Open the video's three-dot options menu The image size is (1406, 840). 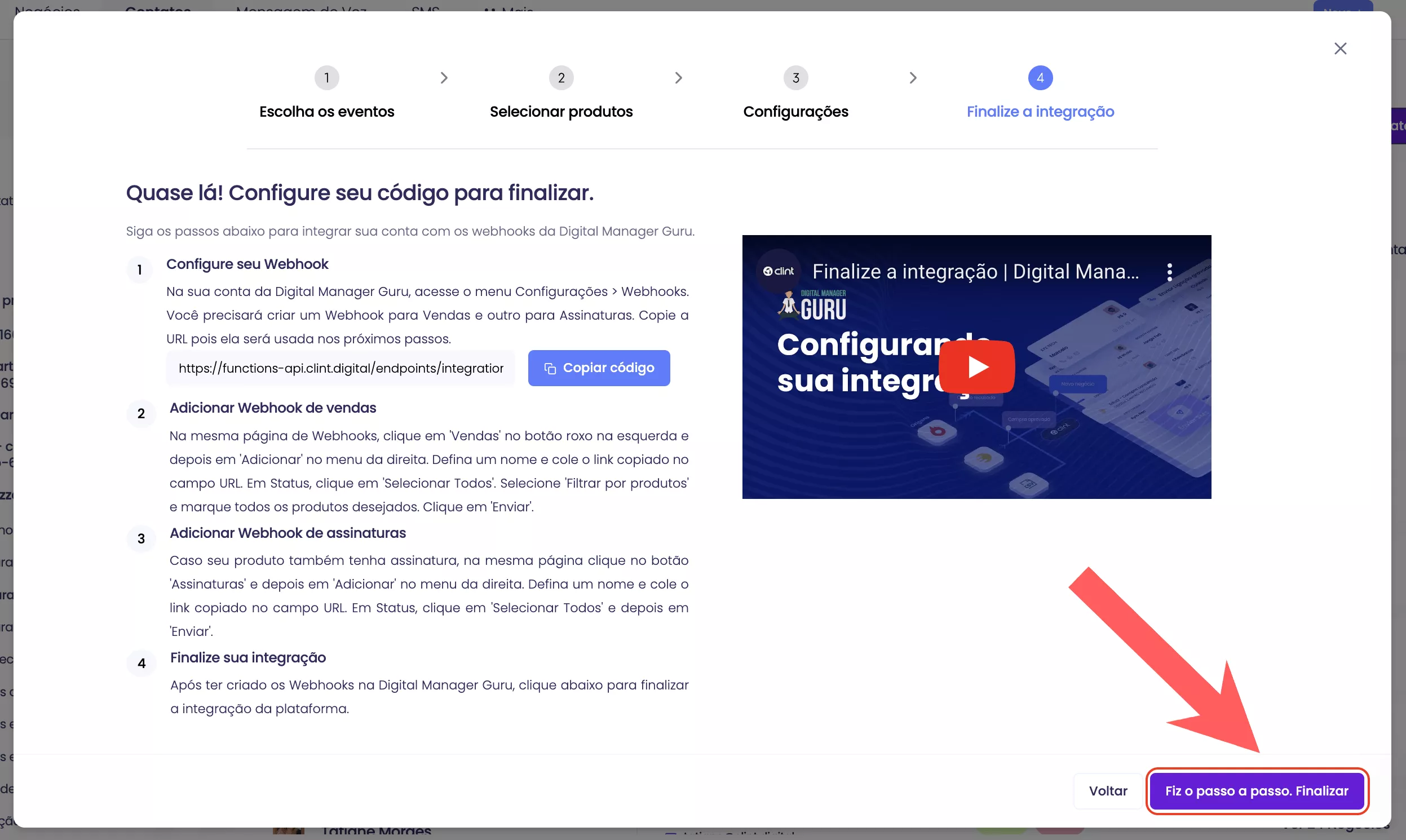point(1169,272)
